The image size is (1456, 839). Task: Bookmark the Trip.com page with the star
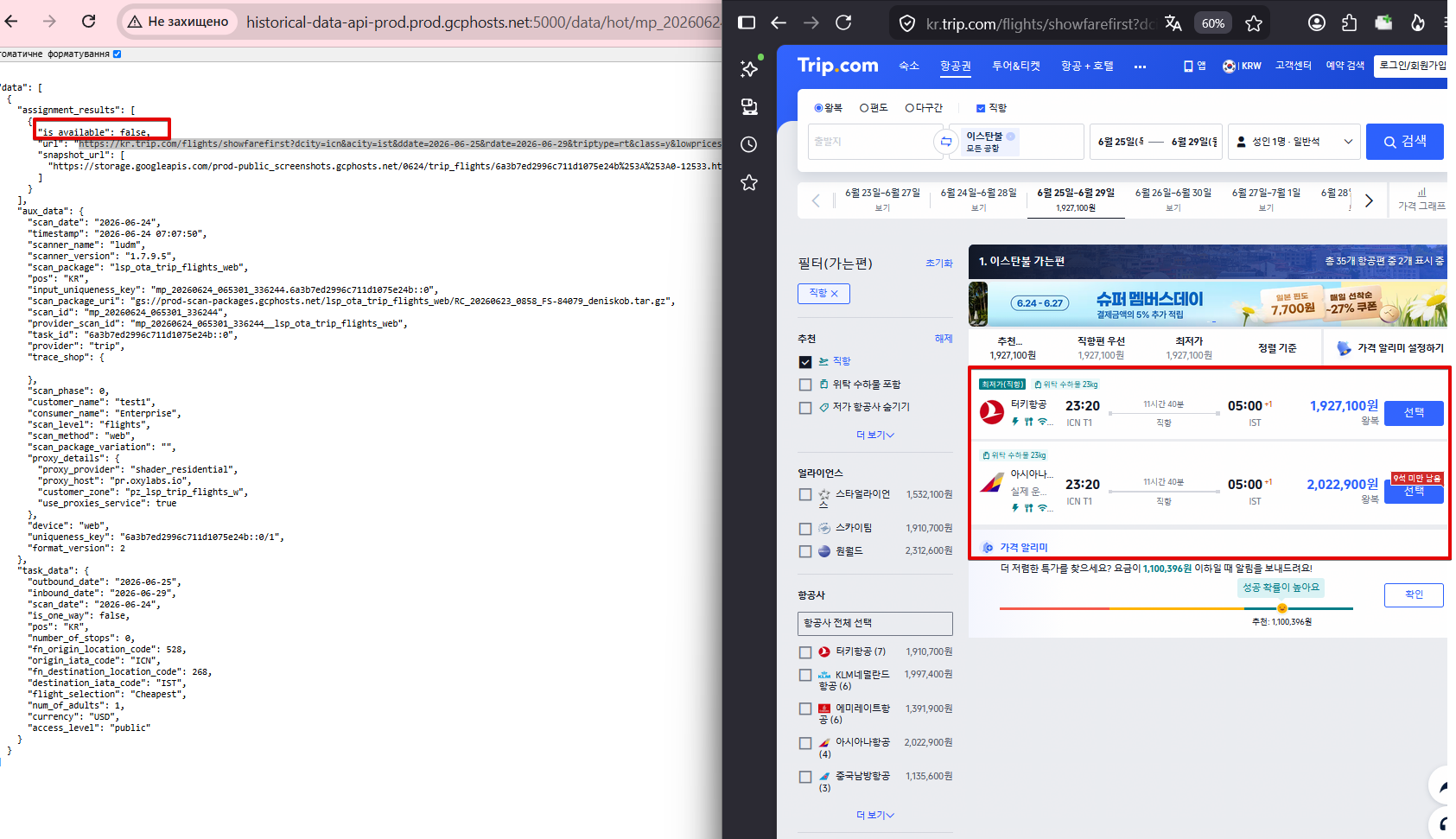[x=1254, y=23]
